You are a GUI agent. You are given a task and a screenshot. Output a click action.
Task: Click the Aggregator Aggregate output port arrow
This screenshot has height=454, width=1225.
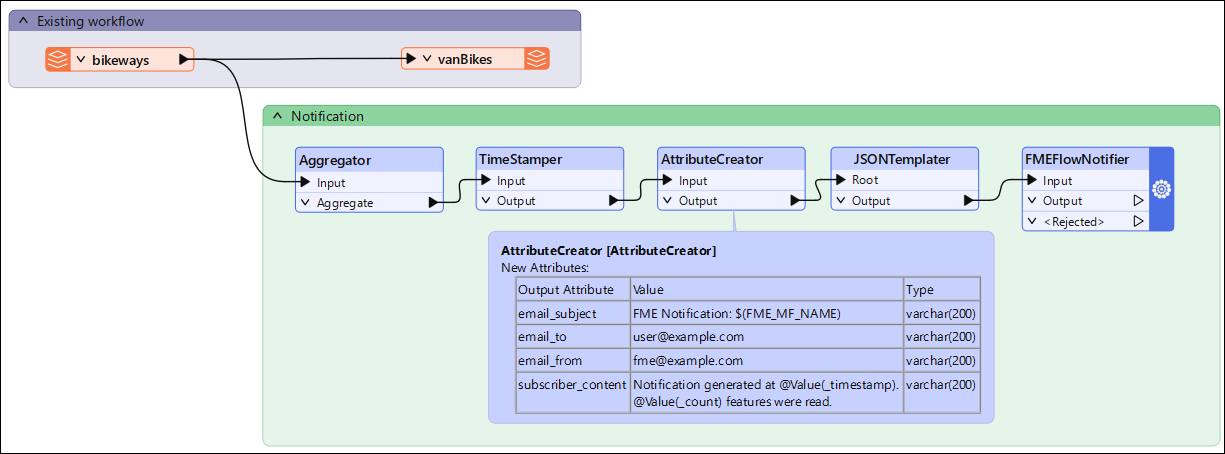pos(434,202)
